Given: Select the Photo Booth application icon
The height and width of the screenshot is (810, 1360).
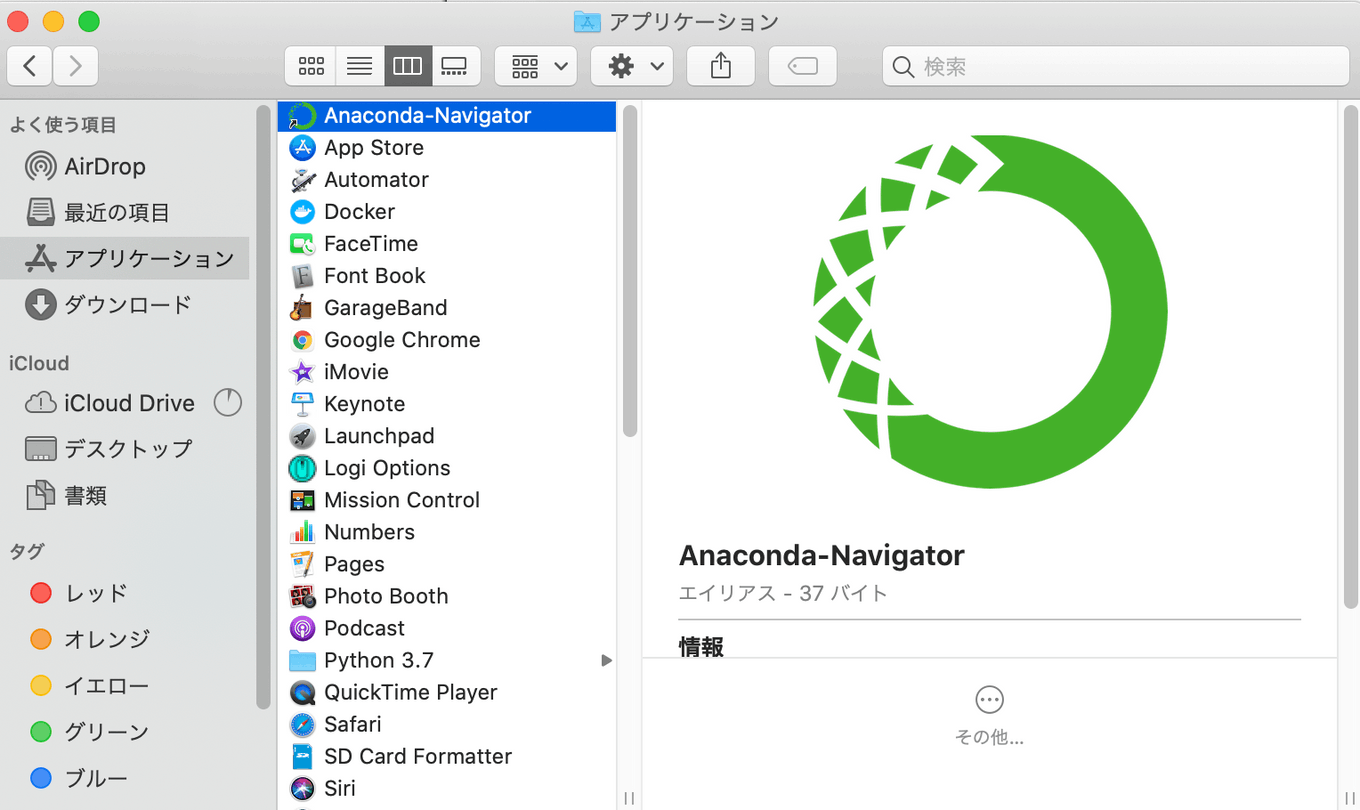Looking at the screenshot, I should pos(385,595).
